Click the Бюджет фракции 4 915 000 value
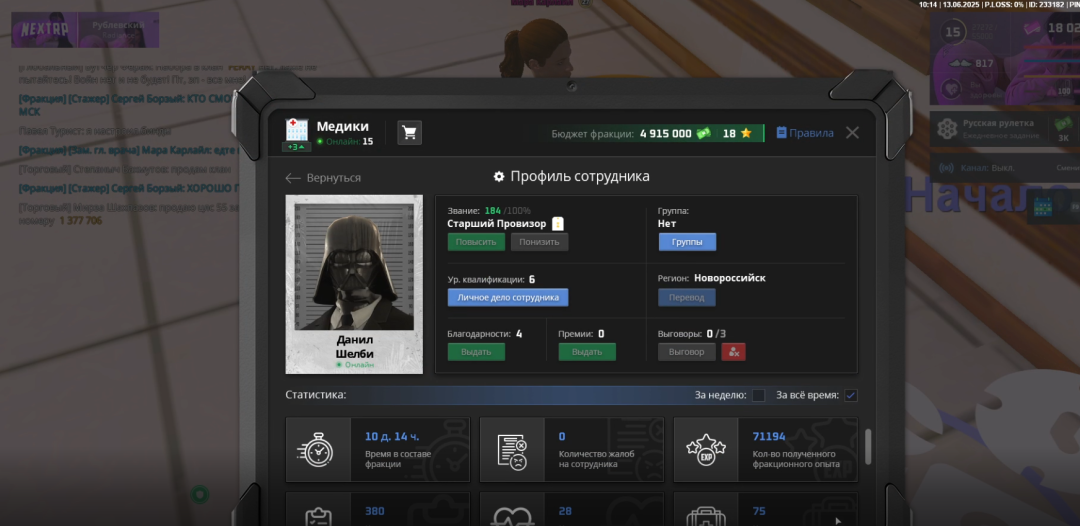 pos(665,134)
